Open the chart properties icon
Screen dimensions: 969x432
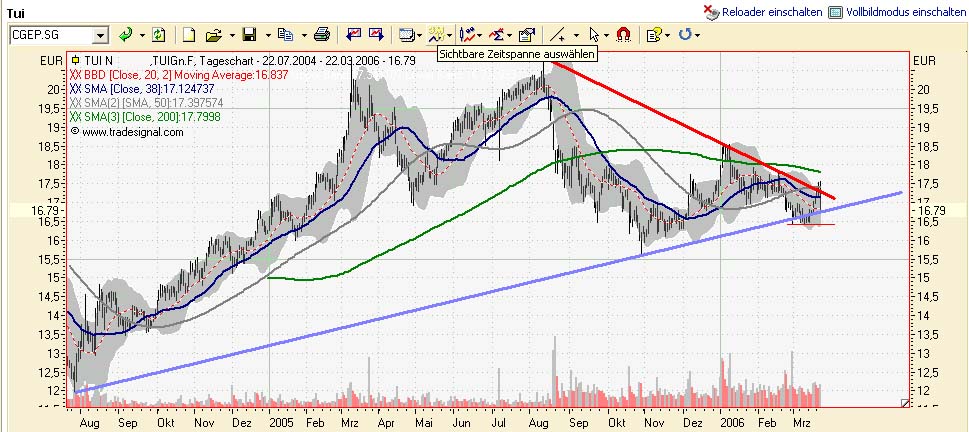[x=527, y=35]
